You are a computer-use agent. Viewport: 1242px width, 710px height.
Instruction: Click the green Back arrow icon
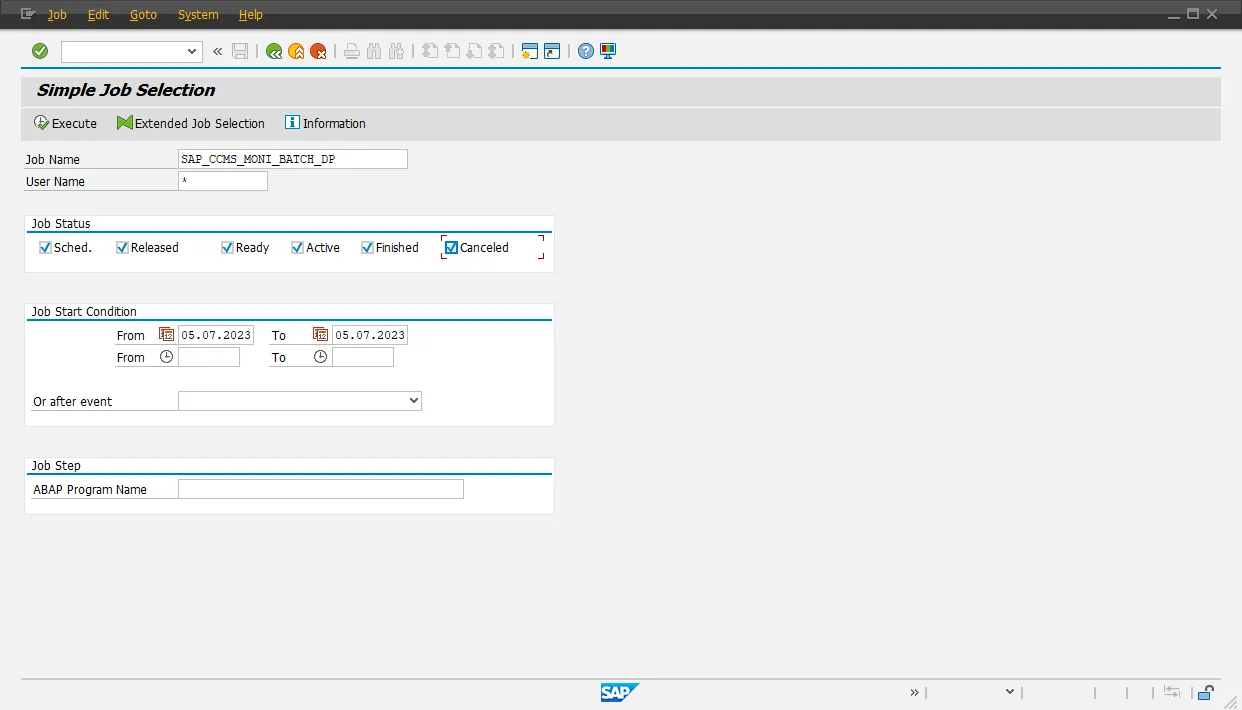pyautogui.click(x=274, y=51)
